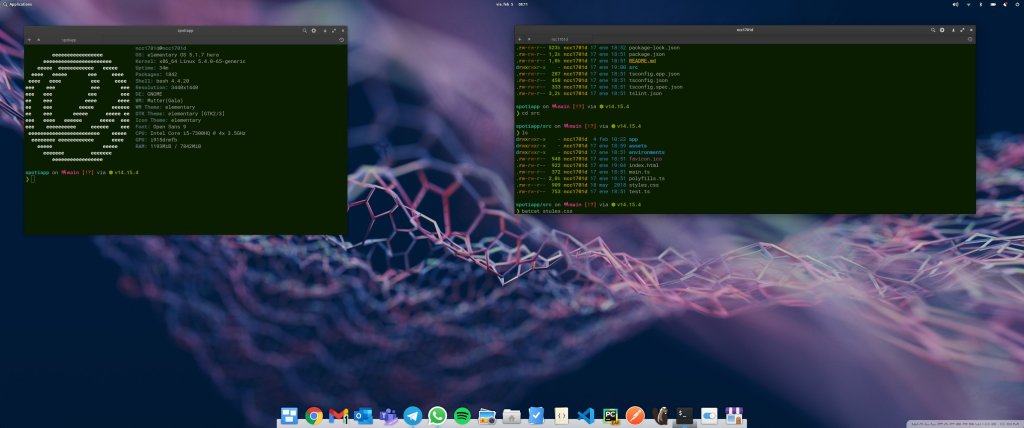
Task: Click the Gmail dock icon
Action: coord(339,414)
